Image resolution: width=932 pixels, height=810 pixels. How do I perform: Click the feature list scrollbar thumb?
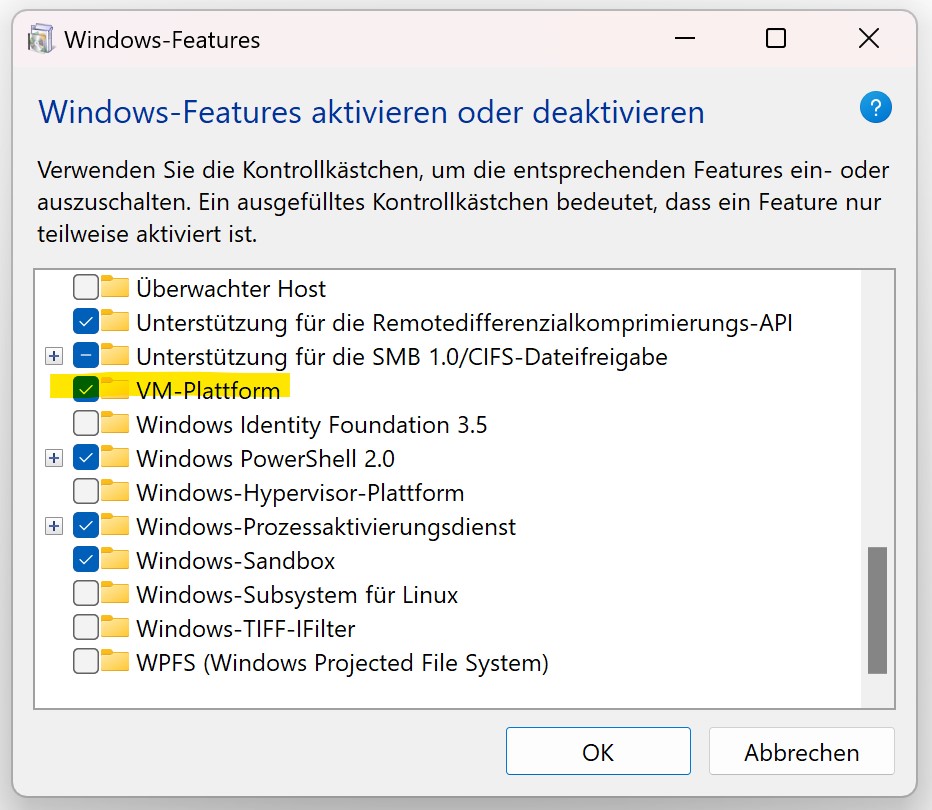pos(877,609)
